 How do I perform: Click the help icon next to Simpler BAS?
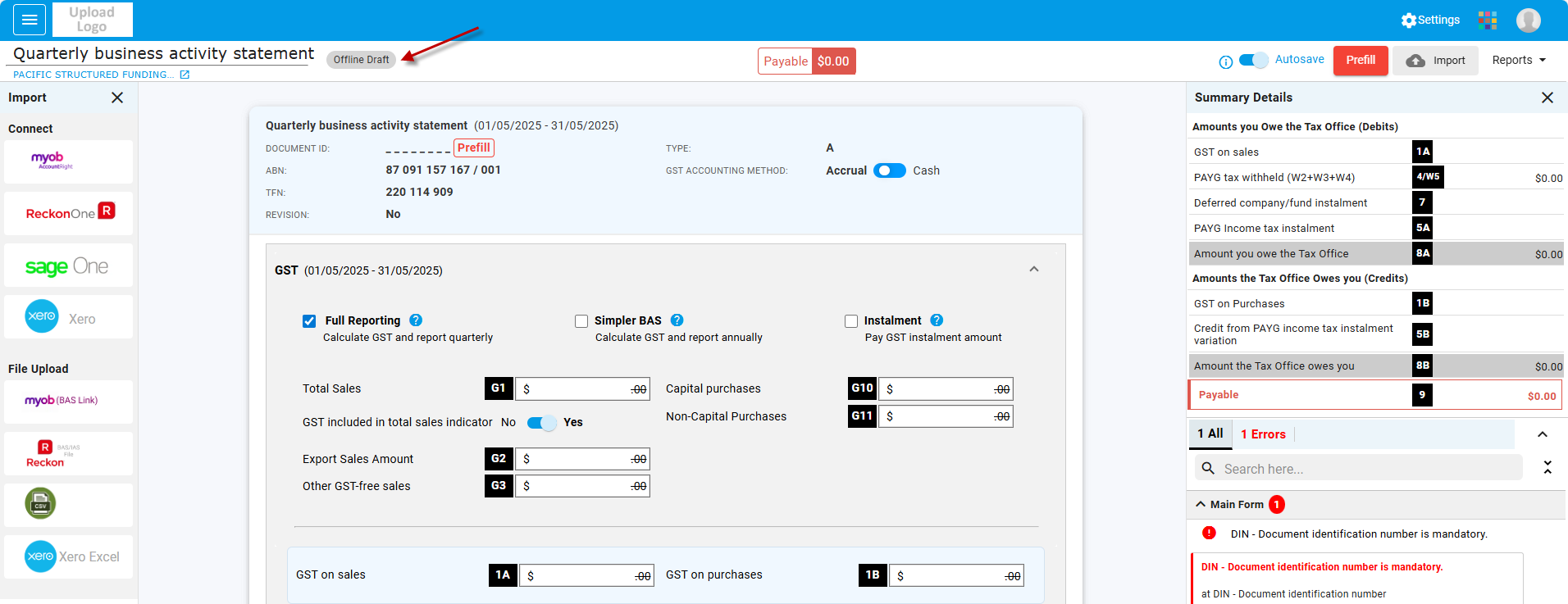(x=677, y=320)
